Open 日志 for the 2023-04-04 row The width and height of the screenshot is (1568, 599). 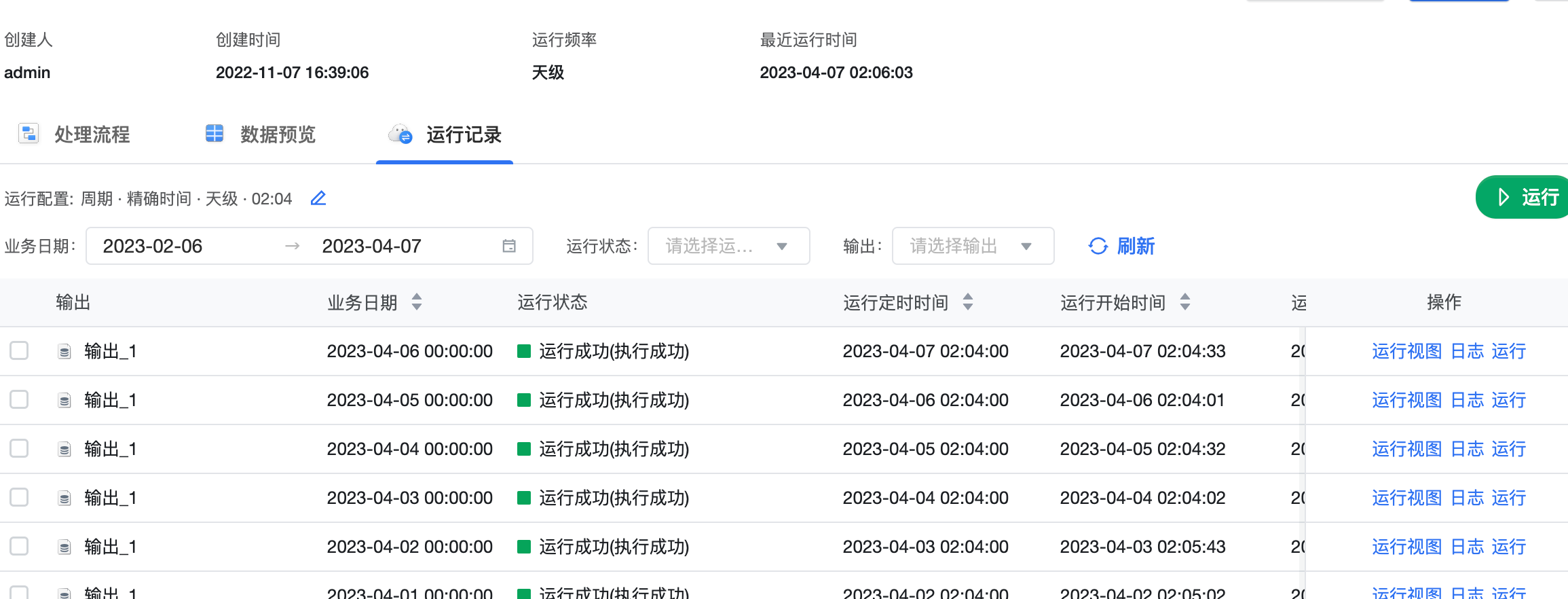coord(1467,449)
